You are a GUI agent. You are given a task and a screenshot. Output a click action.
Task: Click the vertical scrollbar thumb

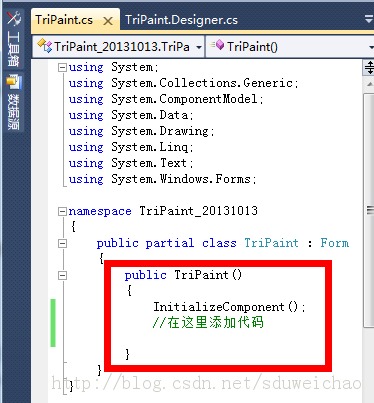(x=369, y=211)
